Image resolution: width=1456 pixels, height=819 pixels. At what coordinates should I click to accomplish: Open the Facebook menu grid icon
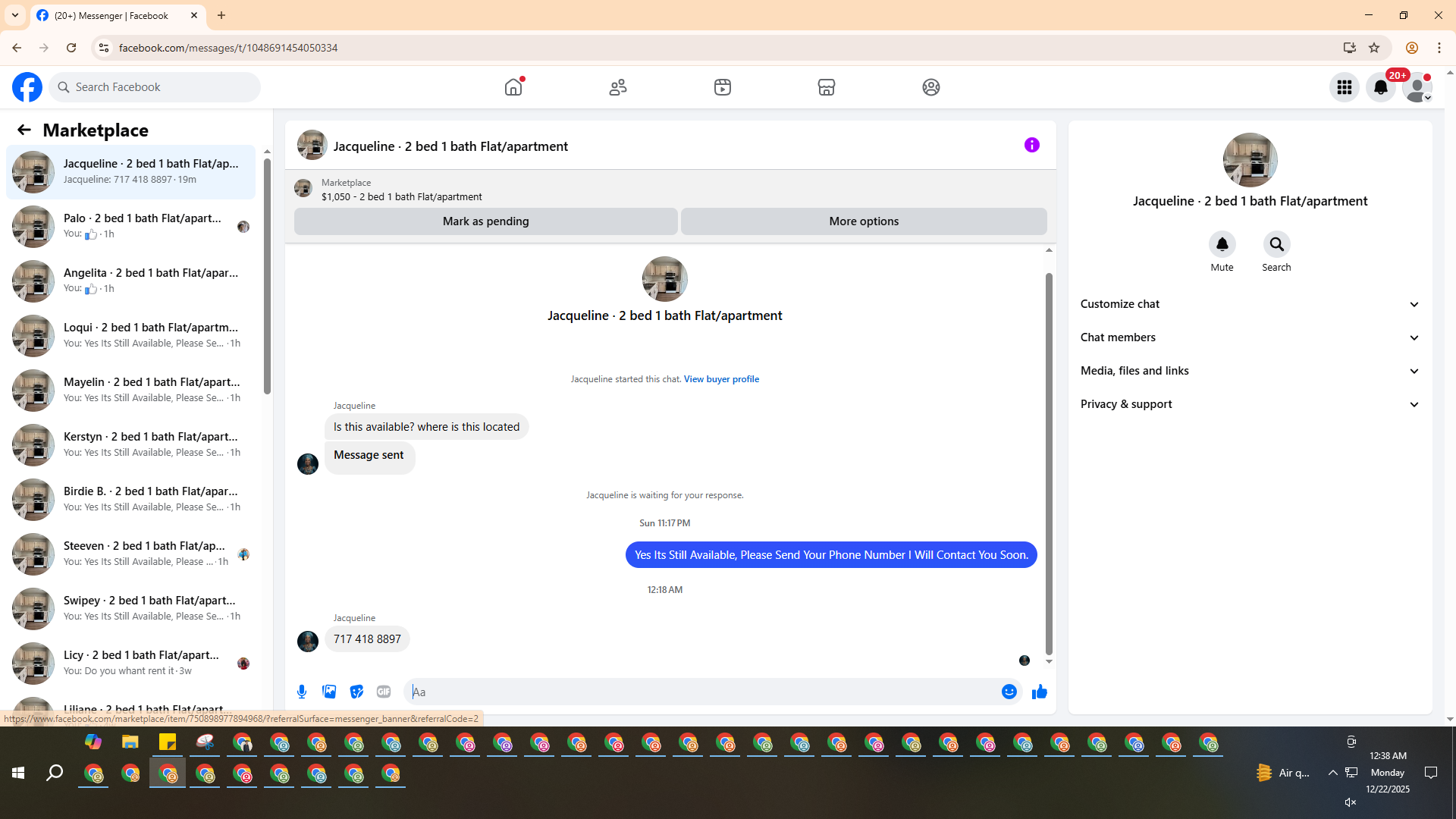[1345, 87]
